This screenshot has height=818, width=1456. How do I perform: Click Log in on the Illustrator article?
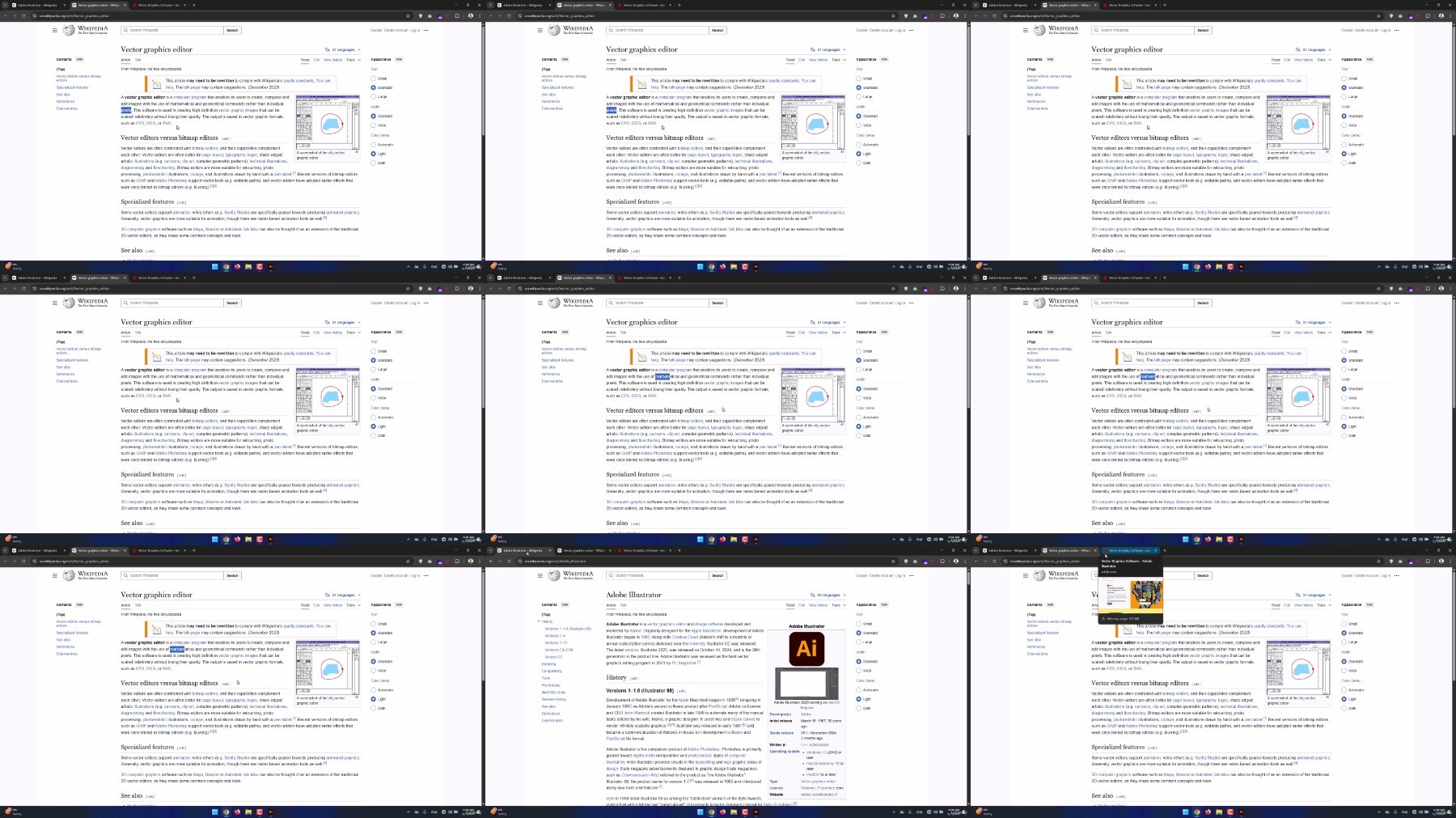[x=900, y=575]
